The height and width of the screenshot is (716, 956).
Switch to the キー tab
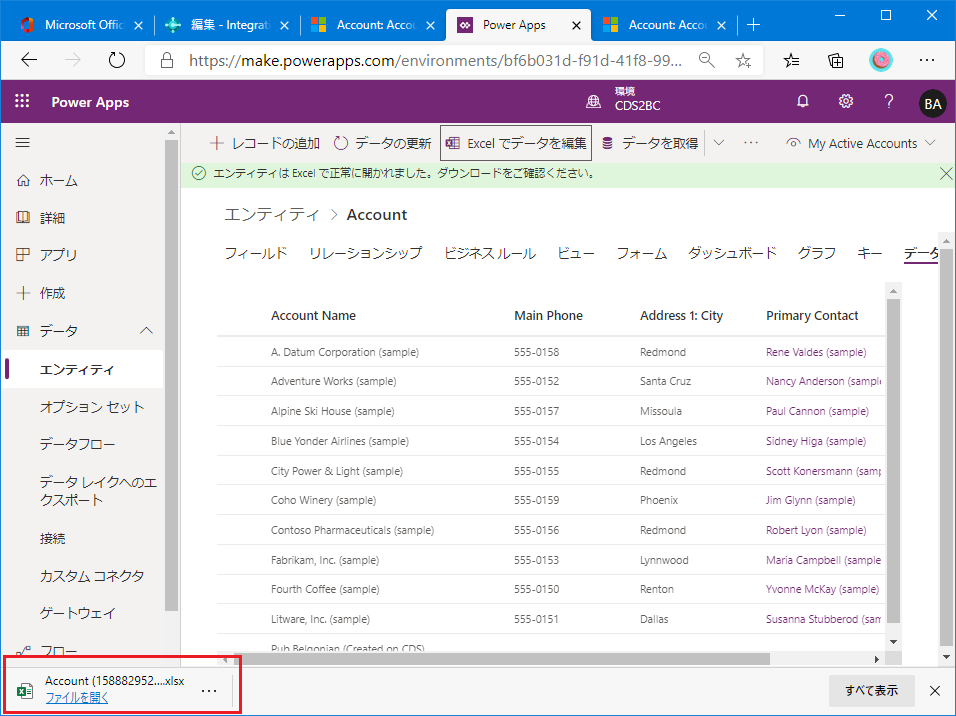point(869,253)
